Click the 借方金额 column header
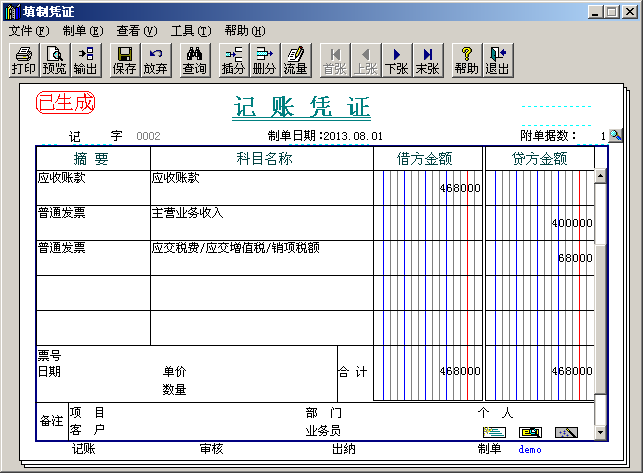This screenshot has width=643, height=473. click(x=428, y=158)
